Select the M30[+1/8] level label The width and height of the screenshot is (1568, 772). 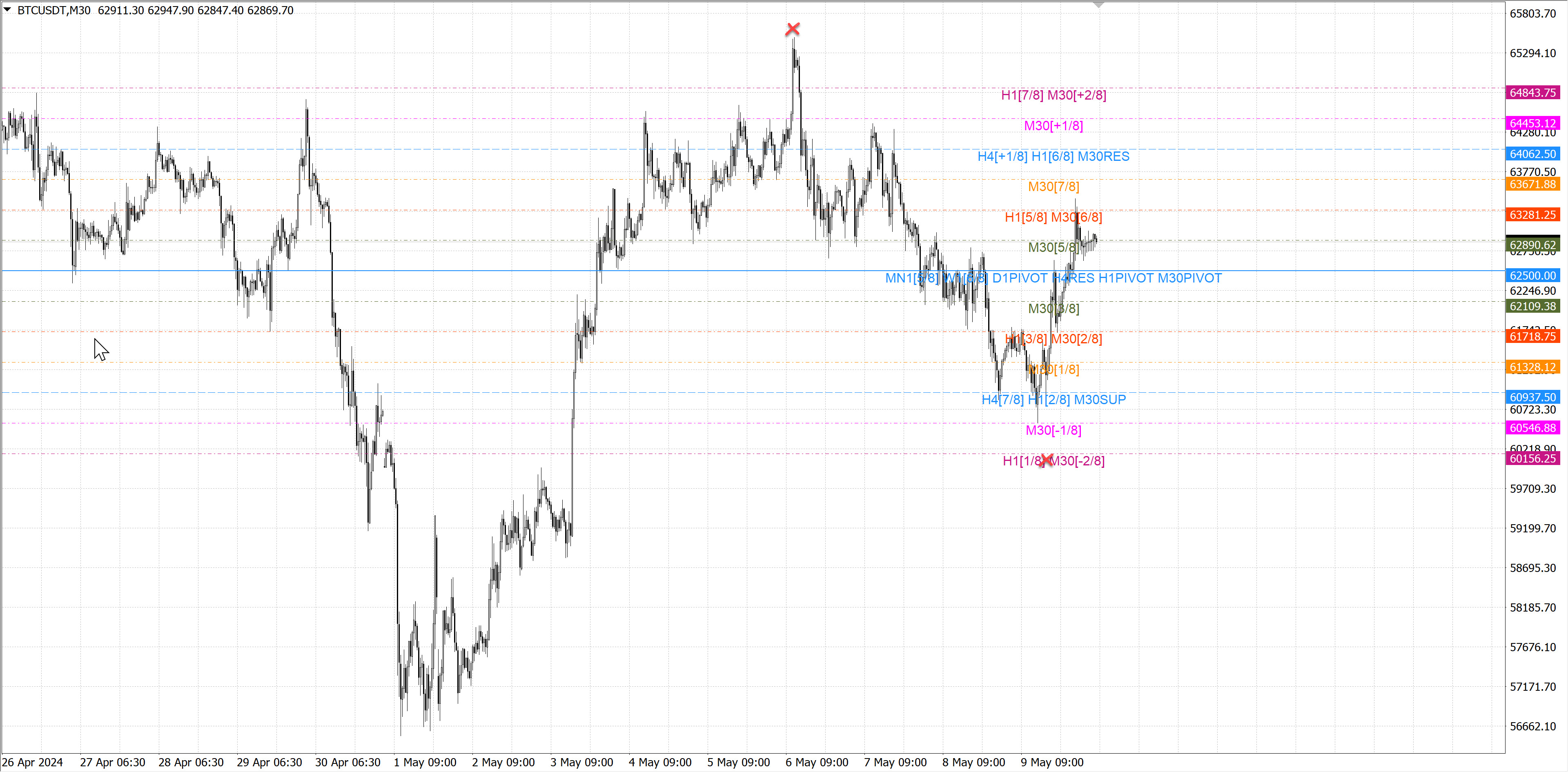[x=1053, y=126]
